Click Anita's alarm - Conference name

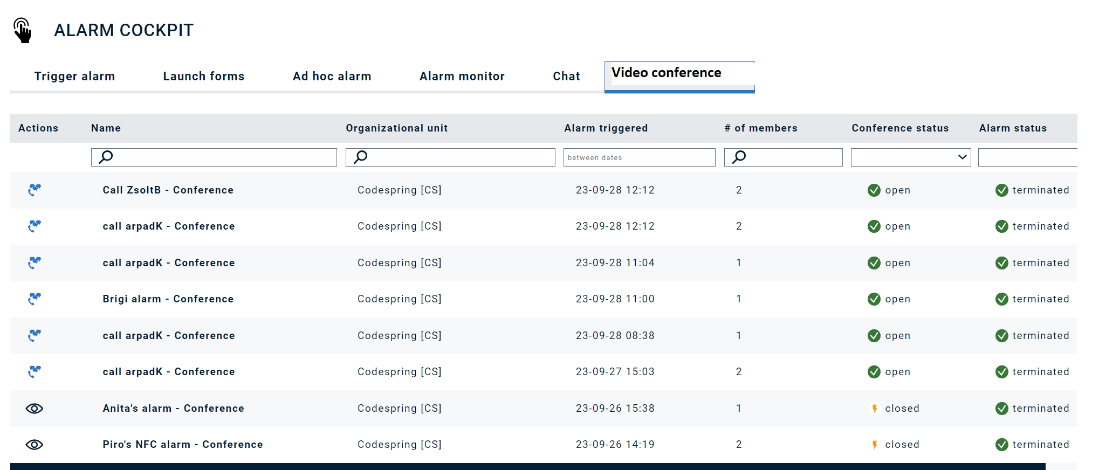[173, 408]
